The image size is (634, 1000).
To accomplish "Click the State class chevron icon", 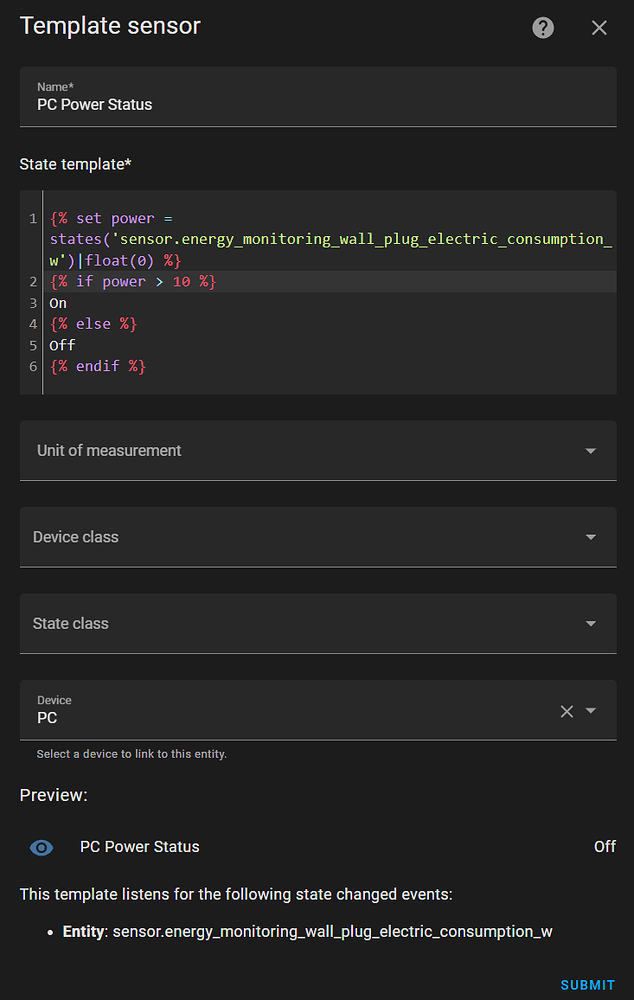I will (x=589, y=623).
